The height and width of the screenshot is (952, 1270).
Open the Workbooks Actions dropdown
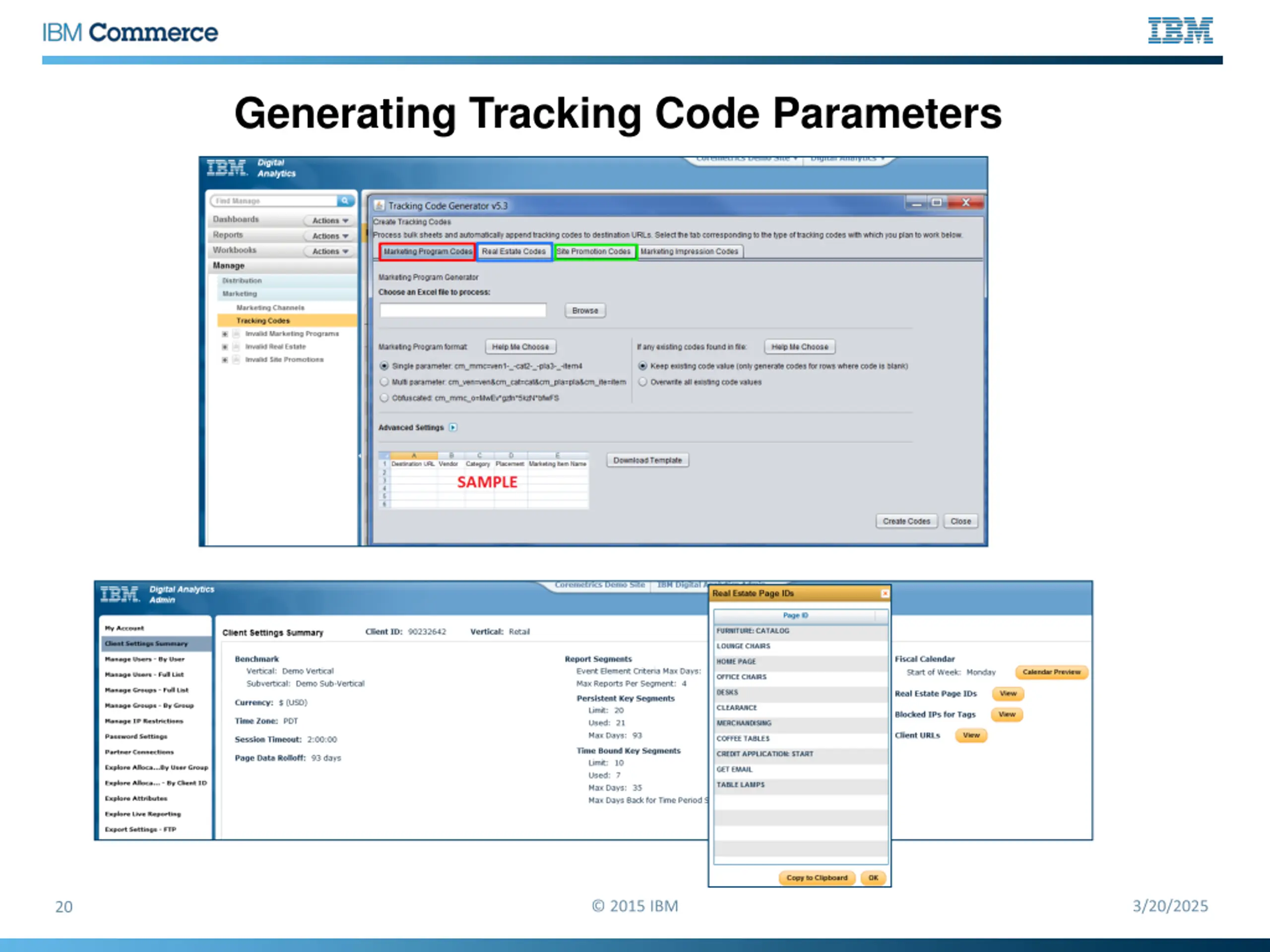[330, 251]
